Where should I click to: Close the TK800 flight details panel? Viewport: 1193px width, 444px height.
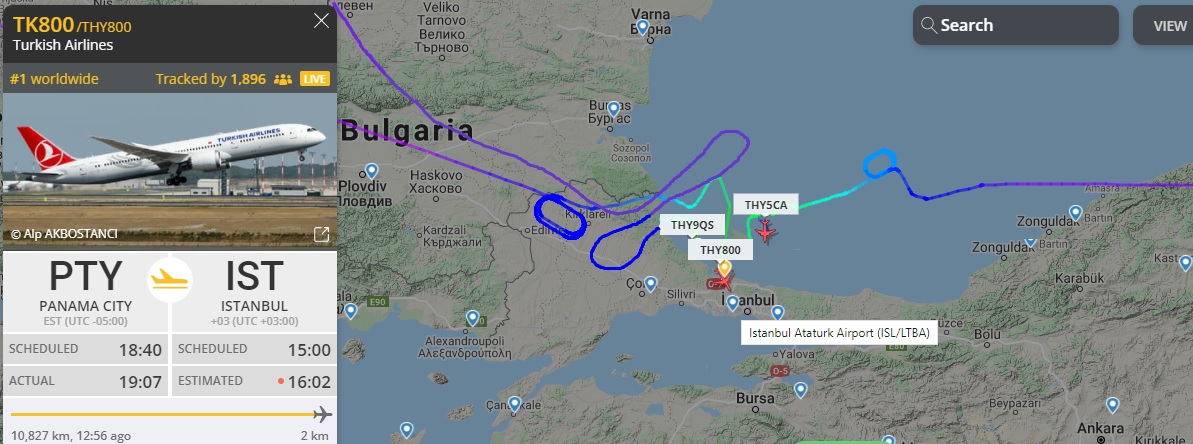click(322, 21)
